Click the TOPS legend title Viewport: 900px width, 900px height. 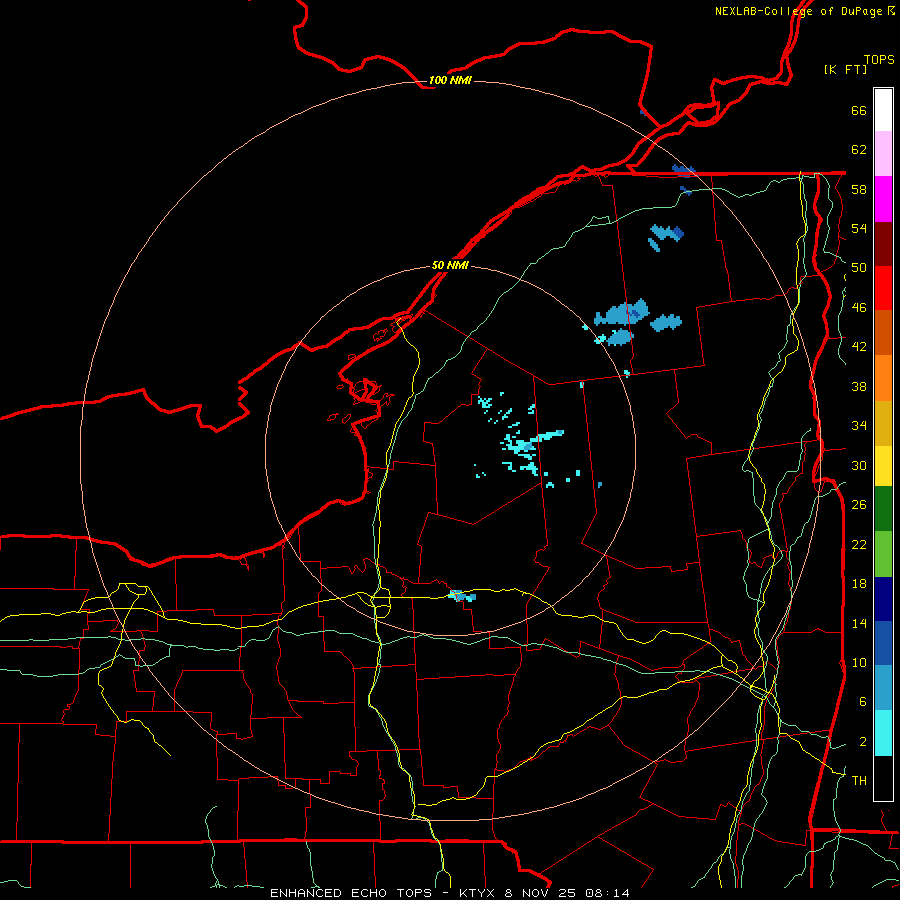click(x=879, y=59)
